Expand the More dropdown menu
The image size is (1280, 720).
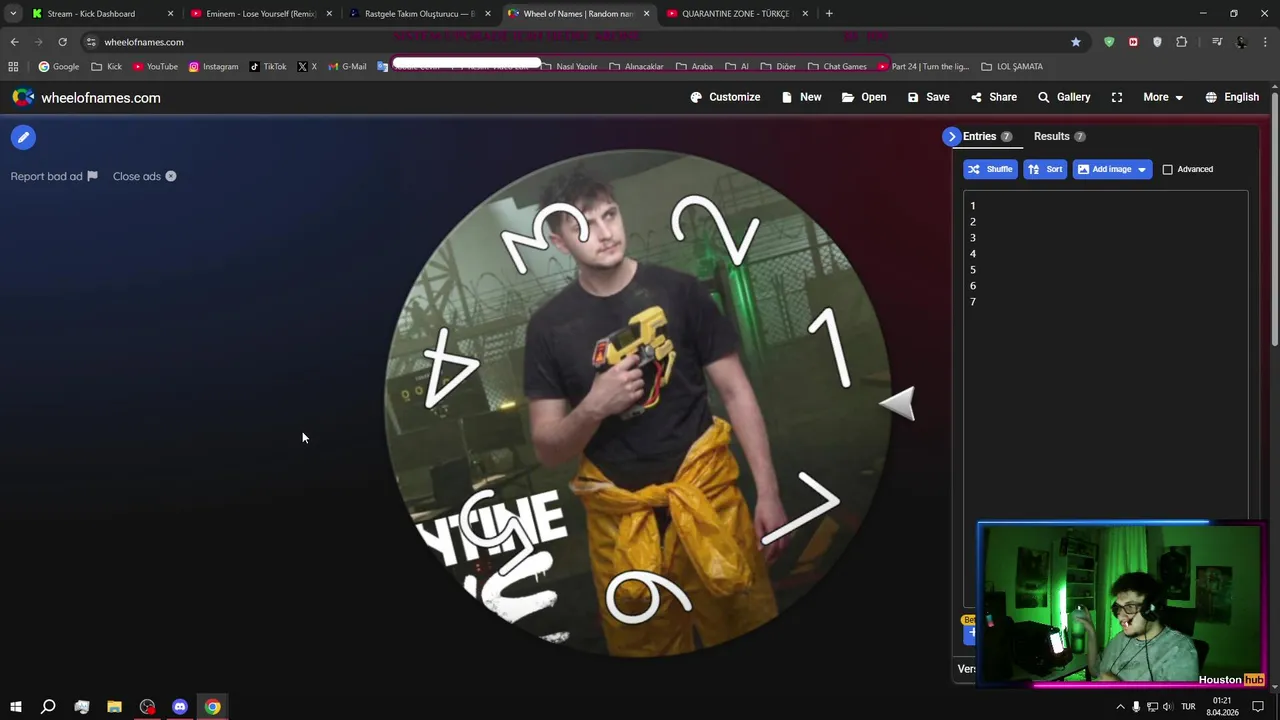[x=1163, y=97]
